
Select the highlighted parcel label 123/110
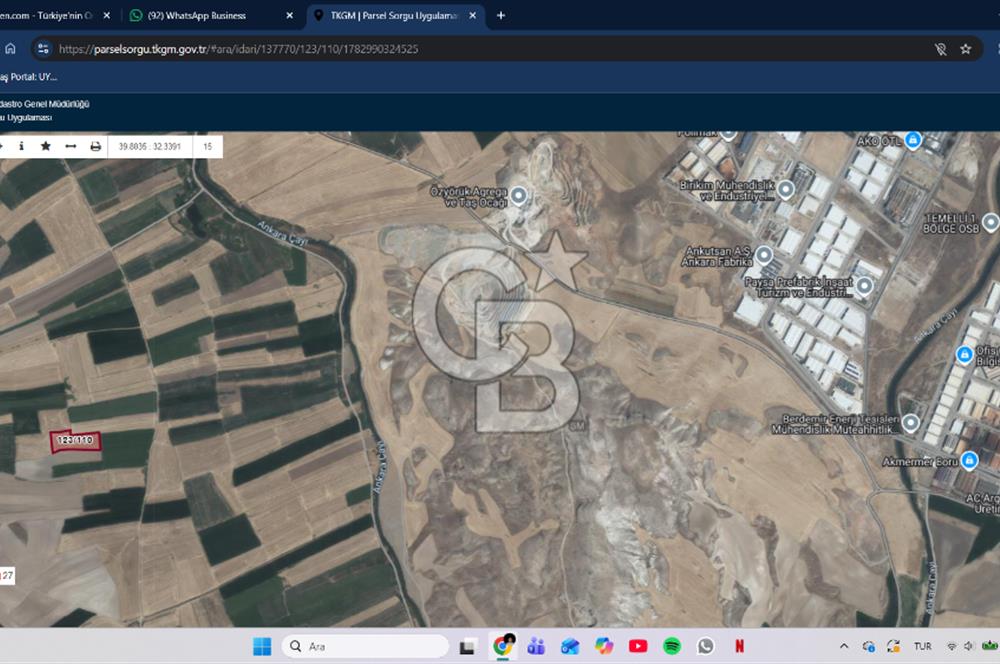(x=75, y=440)
